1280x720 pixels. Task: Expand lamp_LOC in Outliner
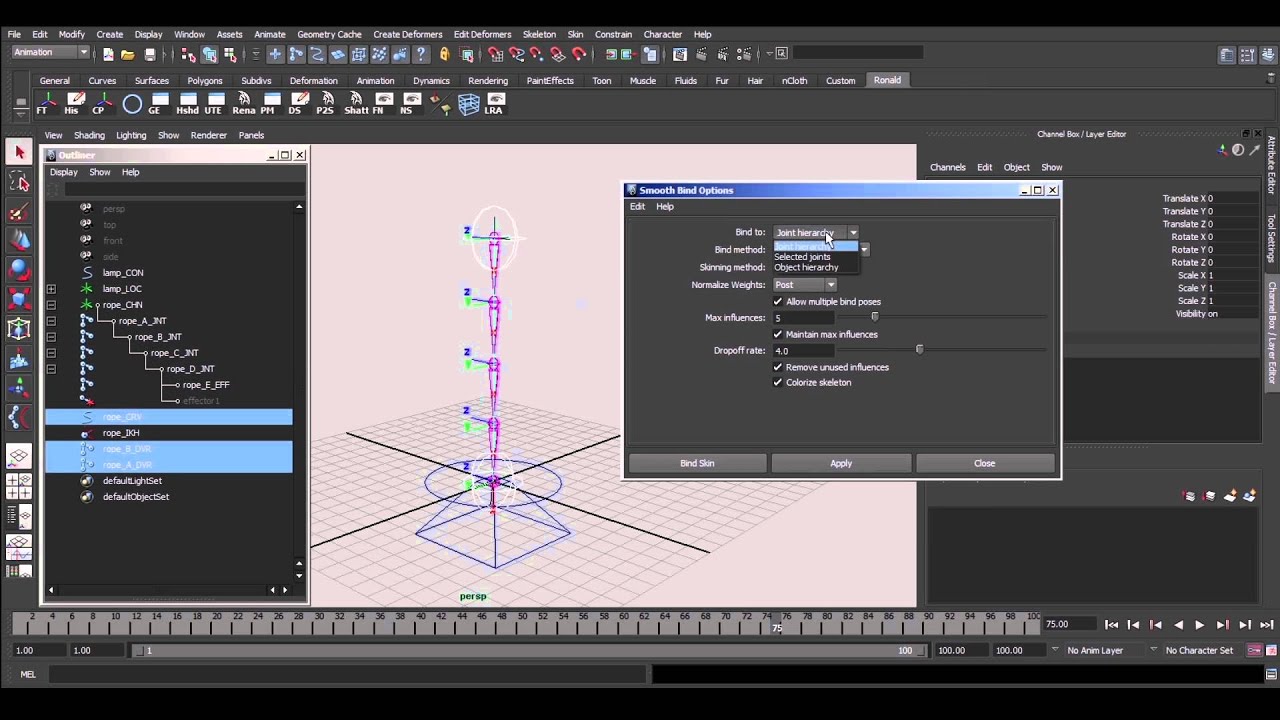(51, 289)
